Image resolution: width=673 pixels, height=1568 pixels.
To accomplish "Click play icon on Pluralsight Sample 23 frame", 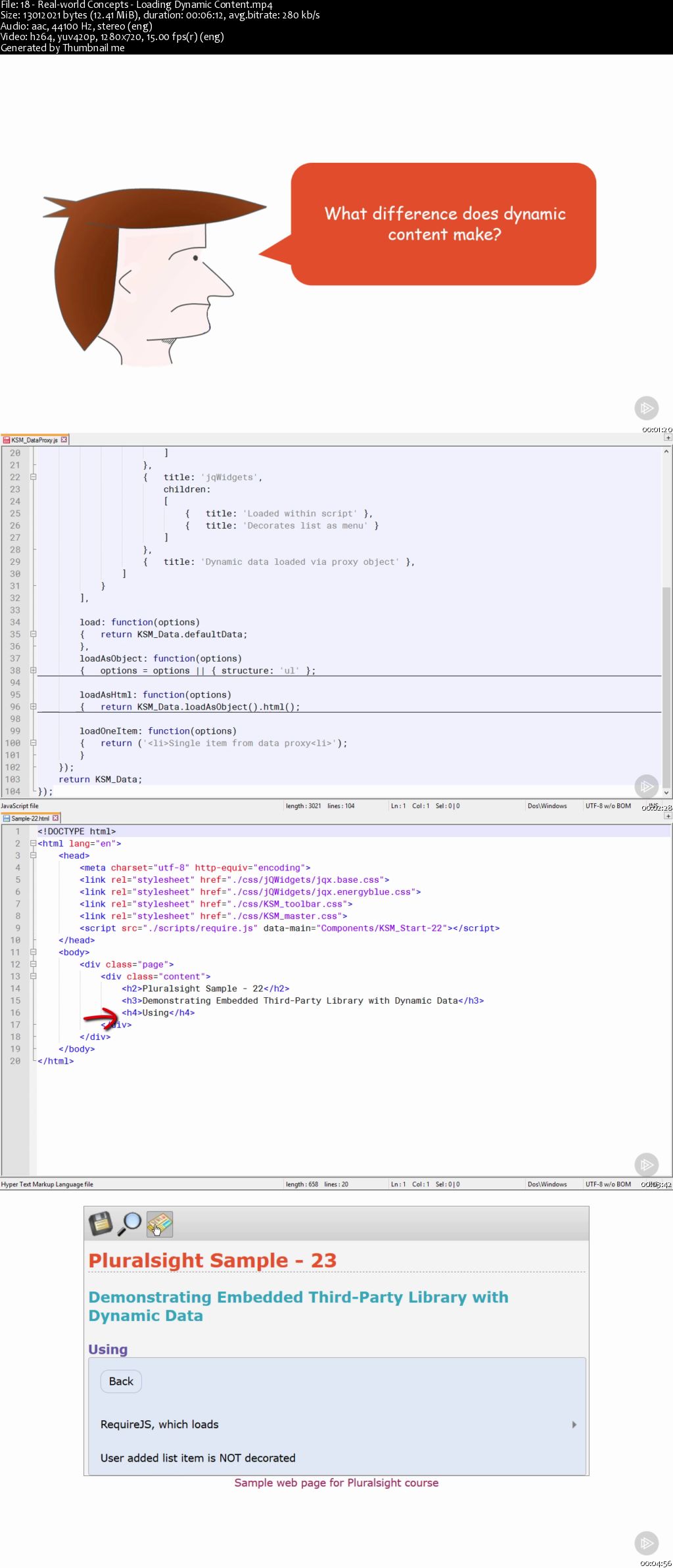I will [646, 1542].
